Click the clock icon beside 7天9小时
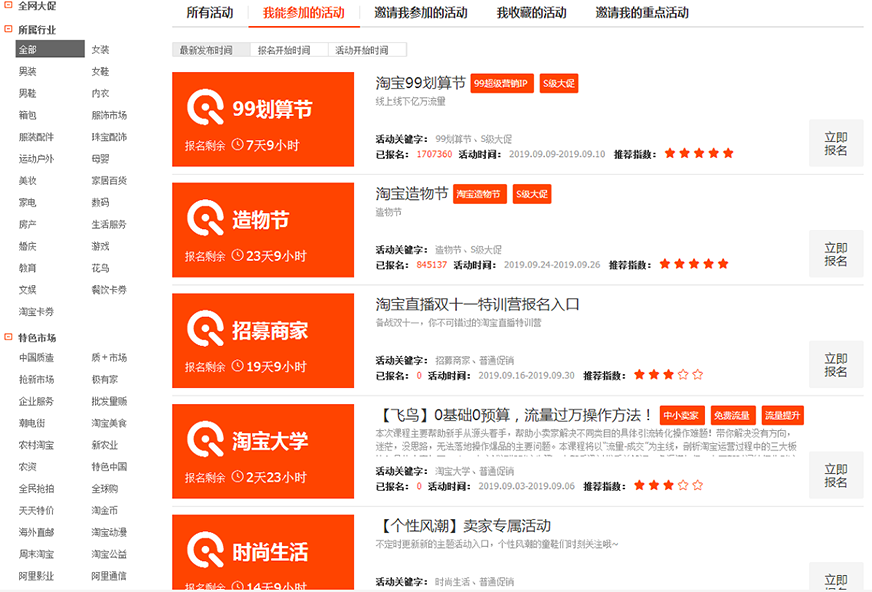Screen dimensions: 872x592 pos(237,145)
